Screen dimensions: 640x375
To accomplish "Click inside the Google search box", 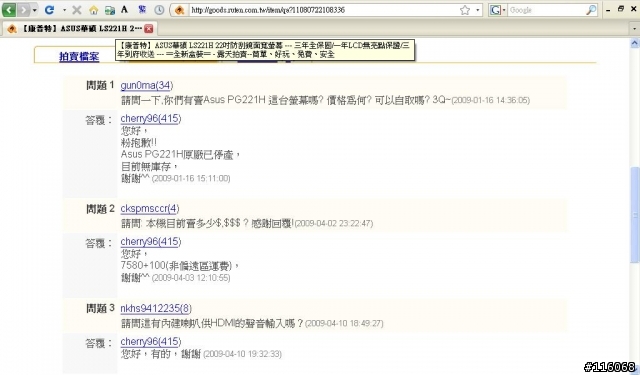I will [x=546, y=10].
